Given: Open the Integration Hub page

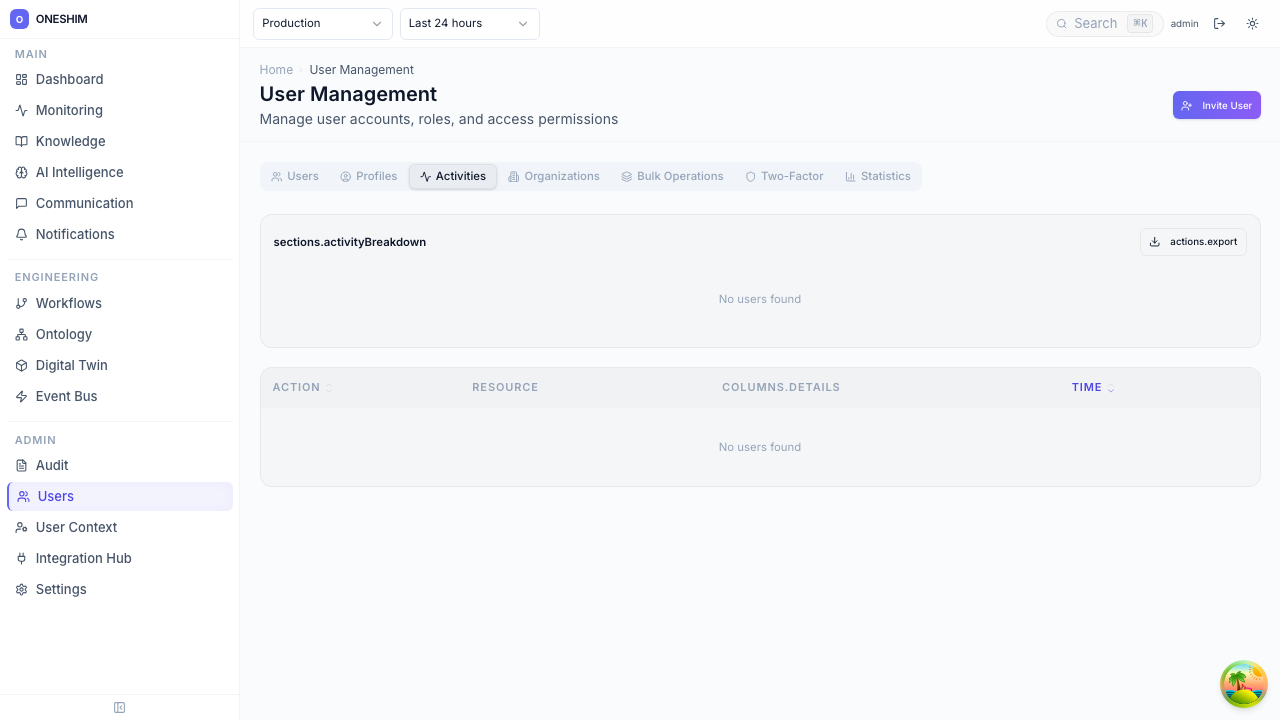Looking at the screenshot, I should pos(83,558).
